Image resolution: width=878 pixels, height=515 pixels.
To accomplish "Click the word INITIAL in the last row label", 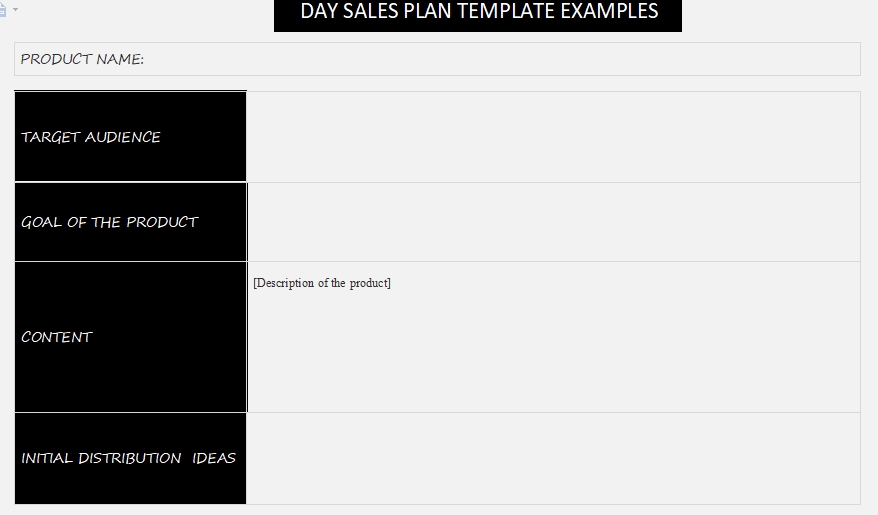I will click(x=47, y=458).
